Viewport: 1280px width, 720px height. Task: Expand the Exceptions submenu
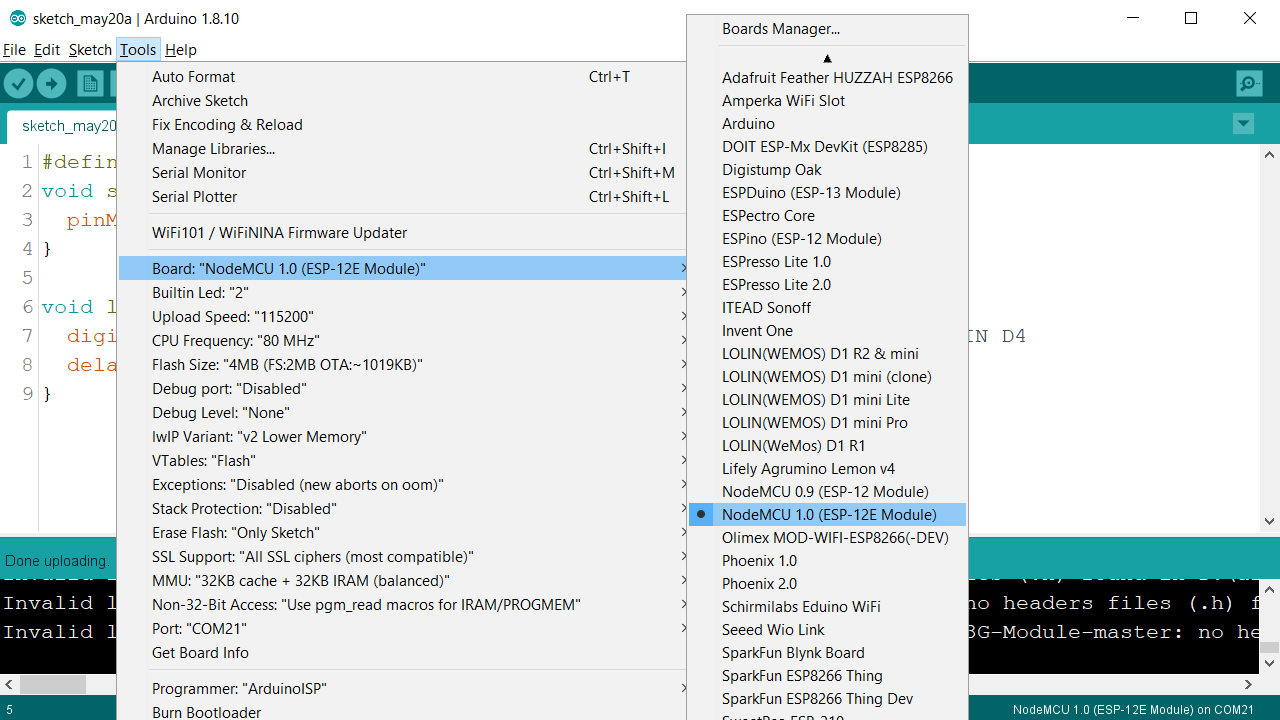tap(404, 484)
